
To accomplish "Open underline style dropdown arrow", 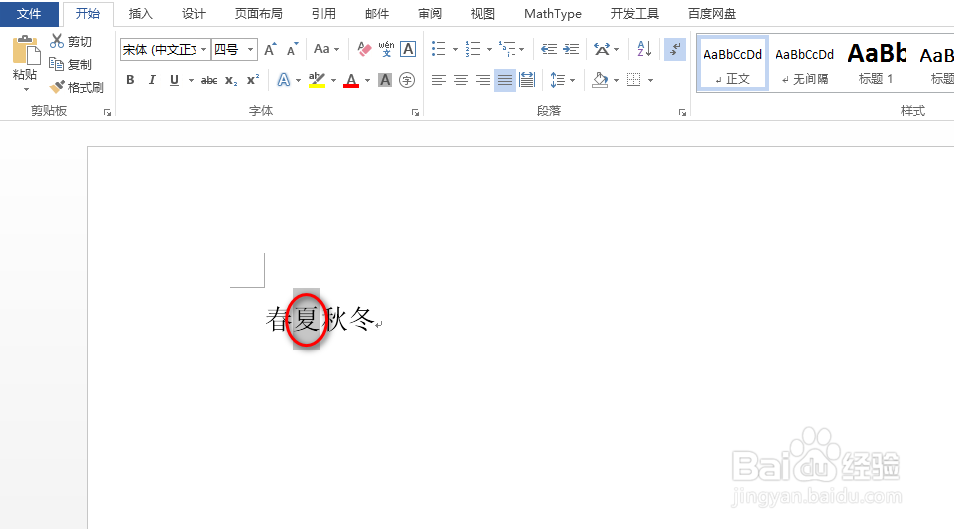I will click(191, 80).
